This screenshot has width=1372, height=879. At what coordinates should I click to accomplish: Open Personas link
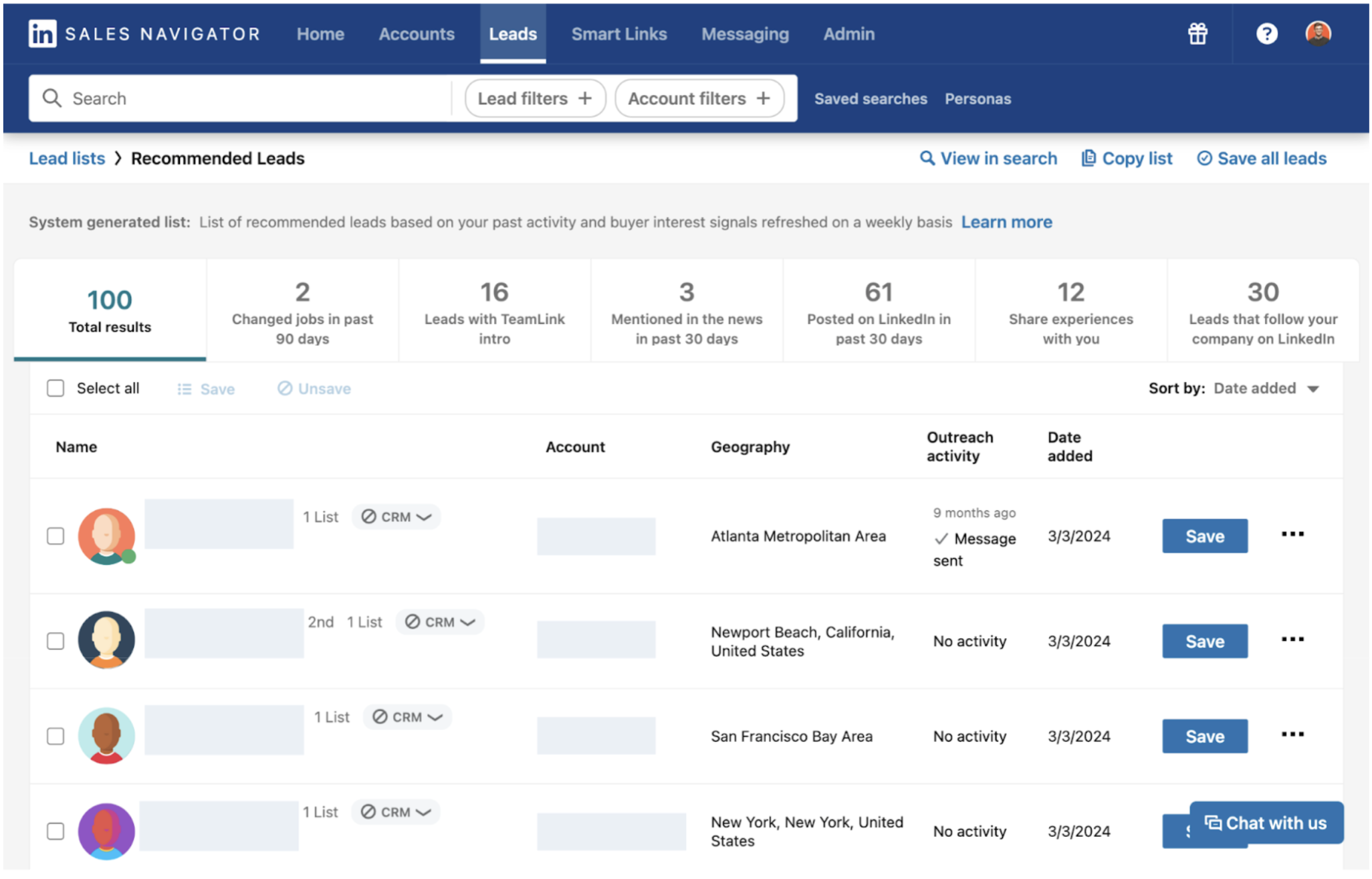978,99
